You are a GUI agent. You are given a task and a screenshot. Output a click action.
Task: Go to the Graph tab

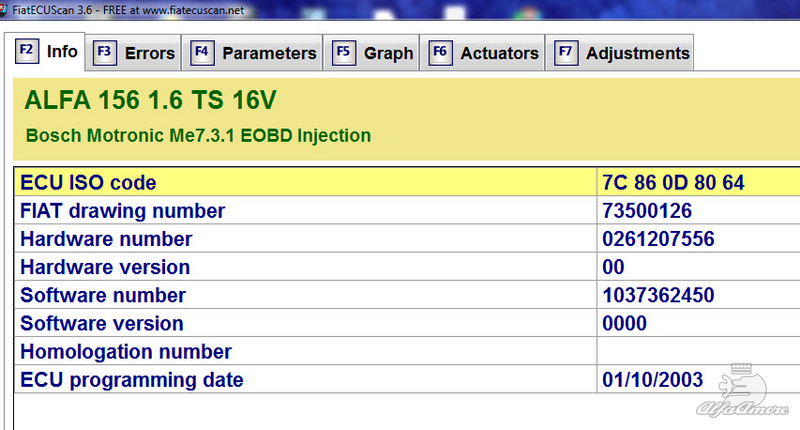371,53
